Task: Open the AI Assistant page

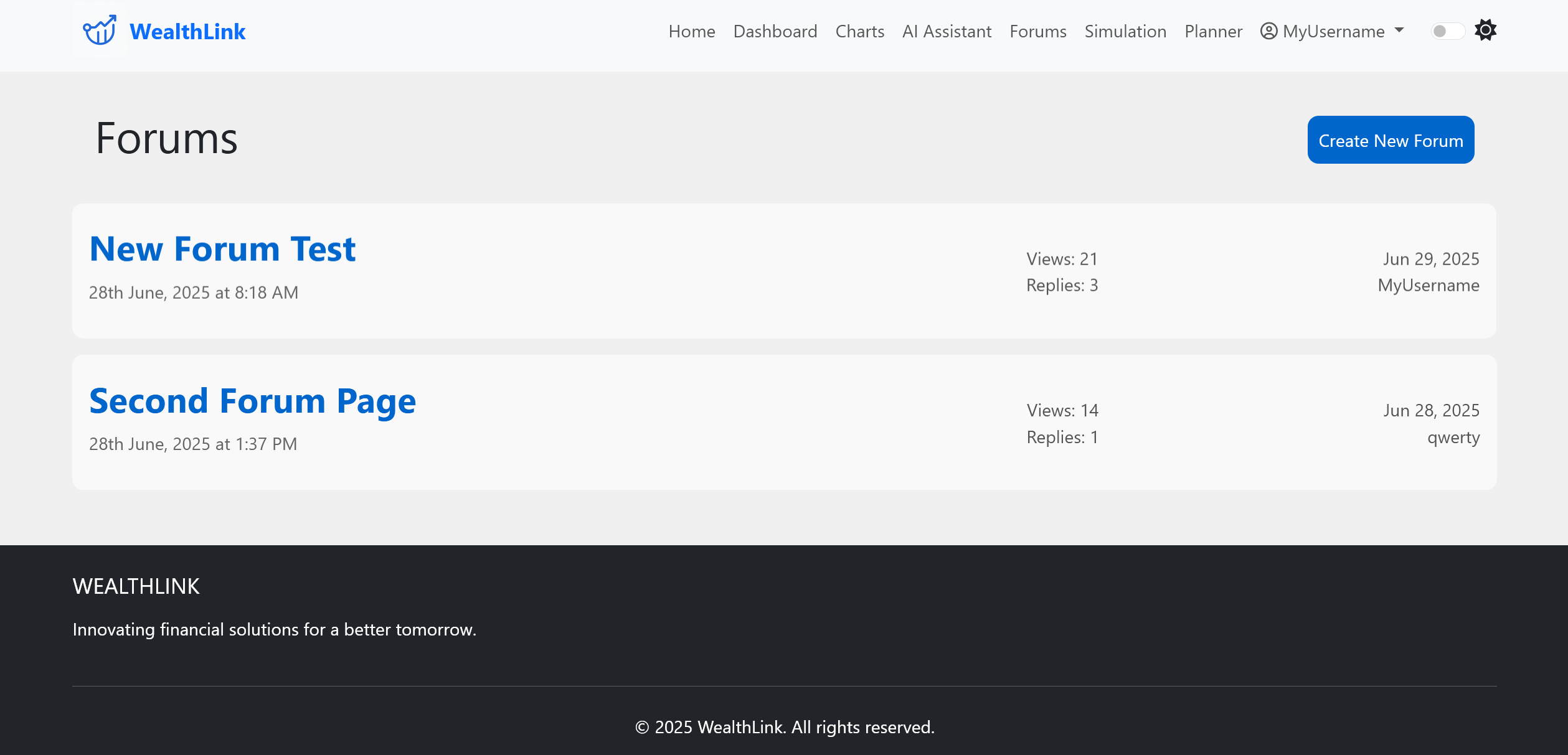Action: point(947,31)
